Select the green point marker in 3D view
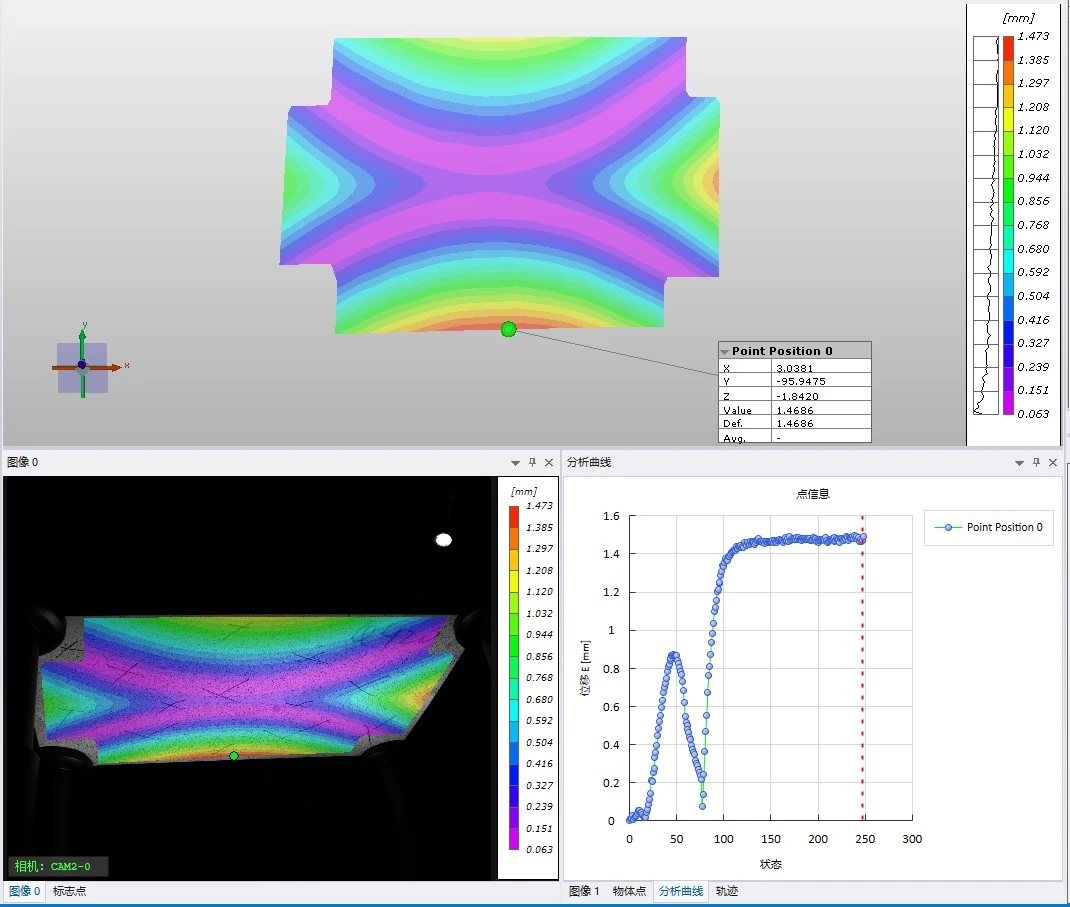 click(x=508, y=329)
